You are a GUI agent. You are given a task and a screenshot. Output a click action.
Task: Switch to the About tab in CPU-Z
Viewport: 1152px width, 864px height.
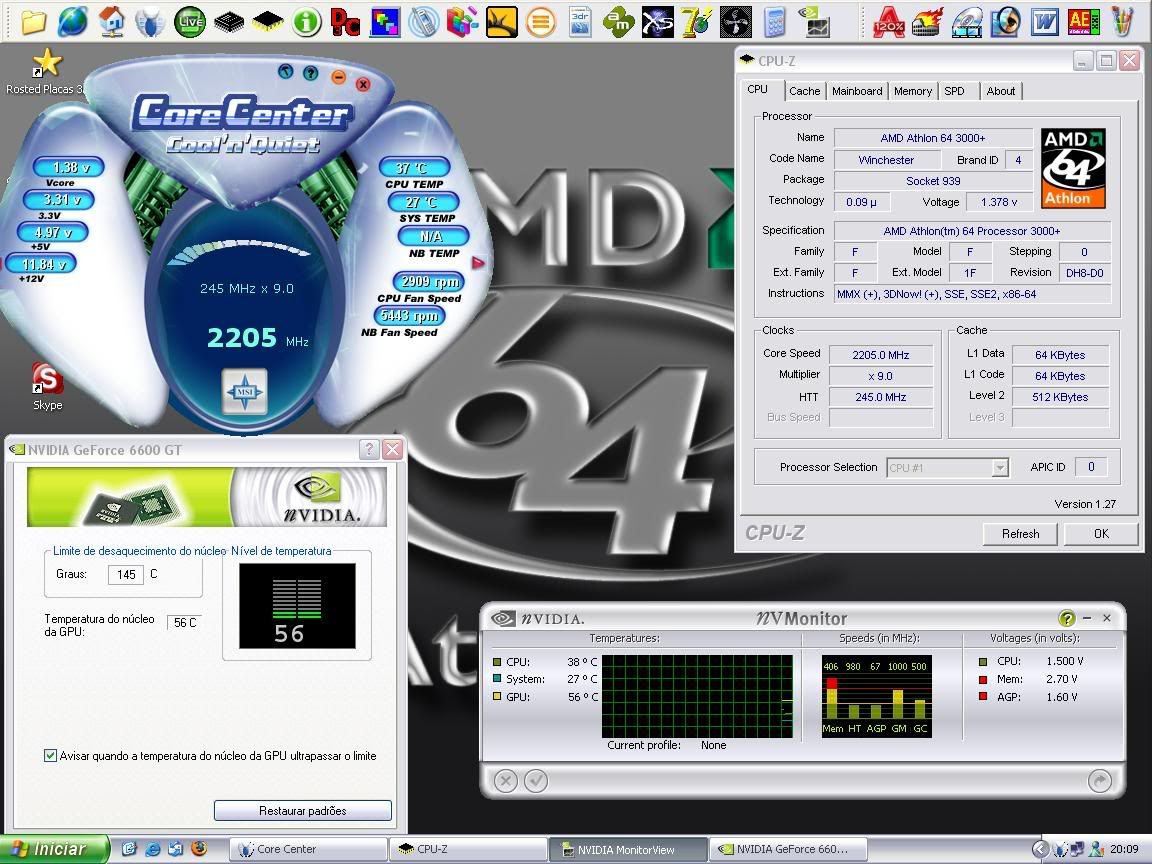pyautogui.click(x=1001, y=91)
